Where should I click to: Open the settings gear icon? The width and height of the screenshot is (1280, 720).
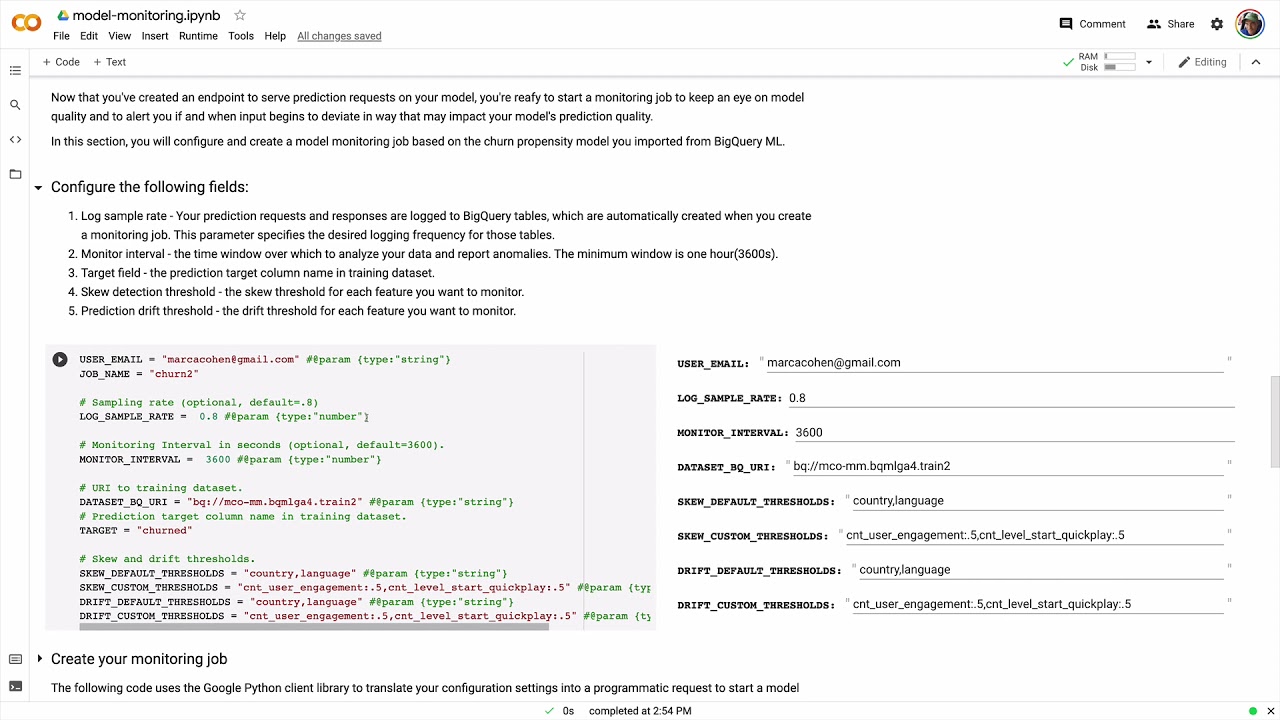click(x=1217, y=24)
